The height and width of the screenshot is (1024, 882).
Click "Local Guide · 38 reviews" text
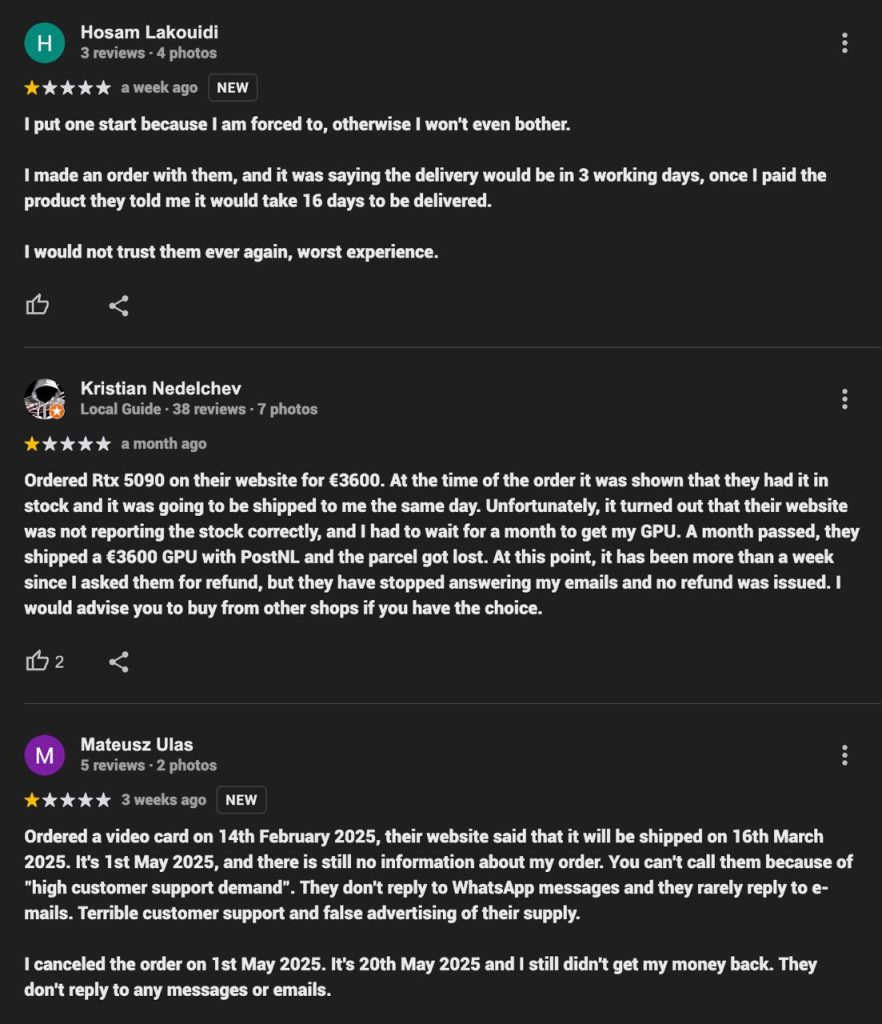[163, 409]
